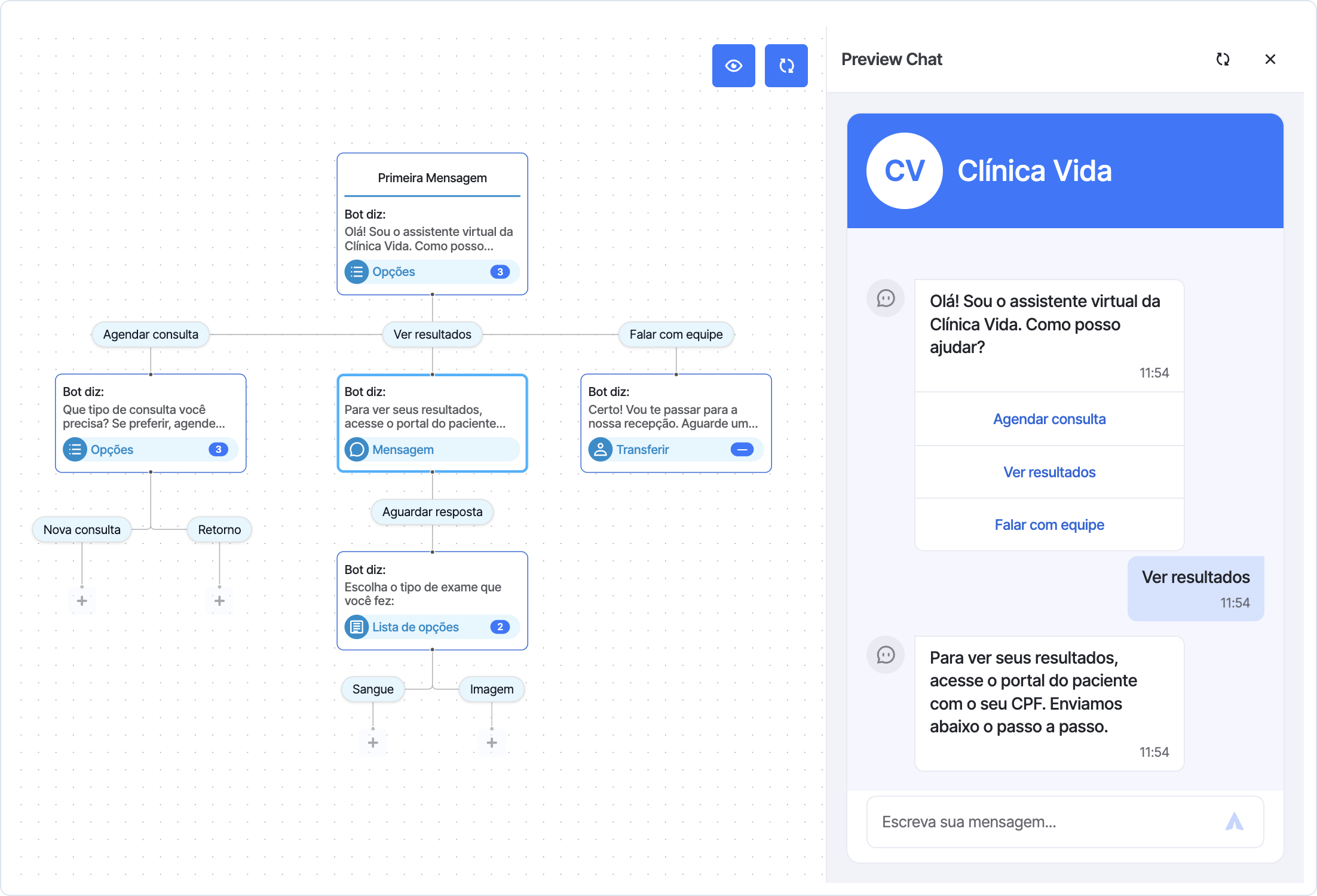Click the minus badge on Transferir

pyautogui.click(x=742, y=450)
